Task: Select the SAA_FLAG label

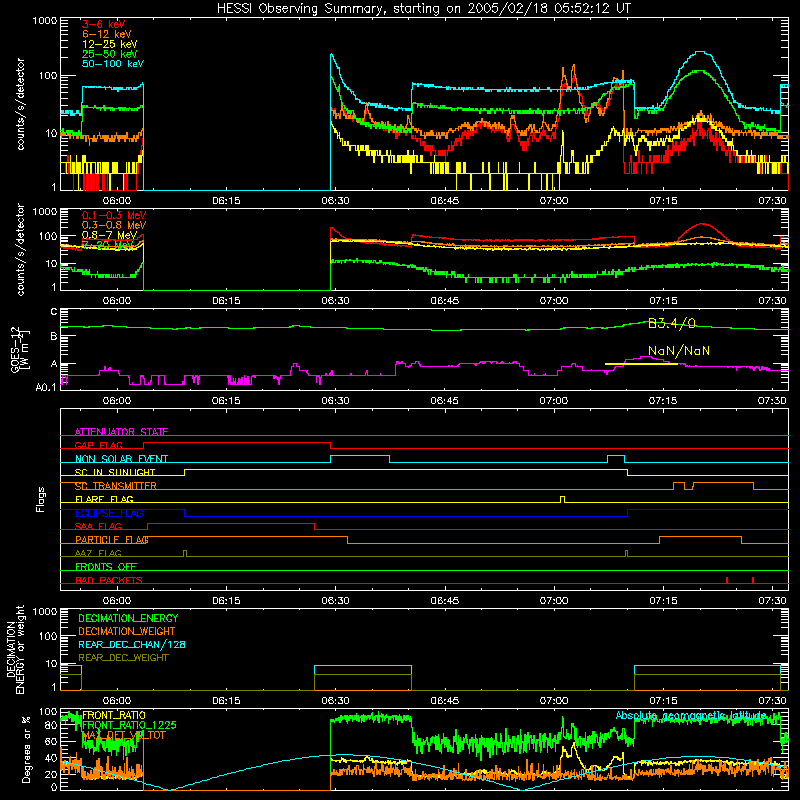Action: (x=98, y=526)
